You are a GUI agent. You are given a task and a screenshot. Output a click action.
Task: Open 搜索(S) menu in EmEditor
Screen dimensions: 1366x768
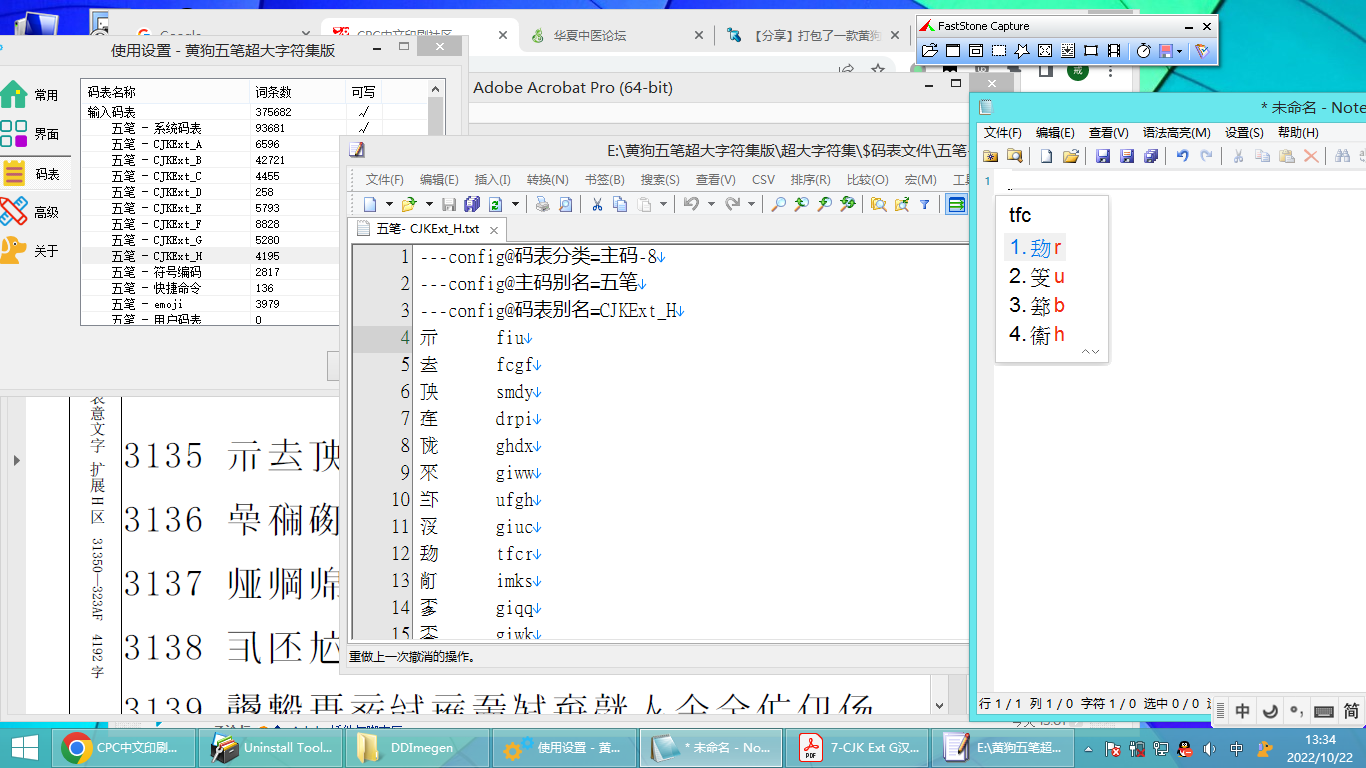(660, 180)
